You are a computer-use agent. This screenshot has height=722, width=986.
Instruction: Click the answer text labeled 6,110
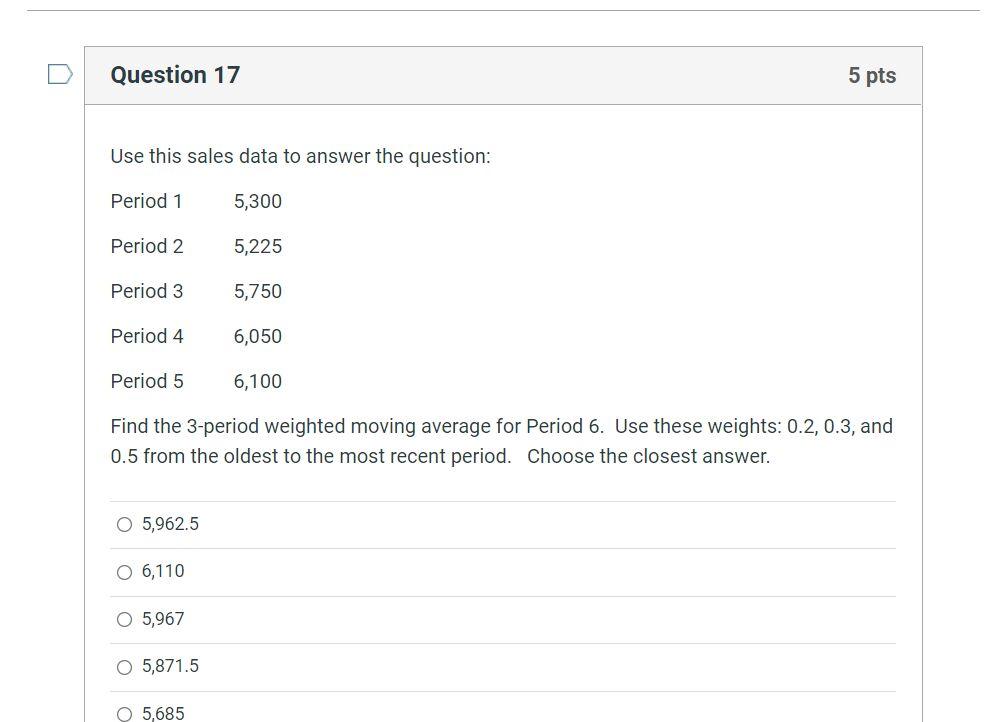163,571
